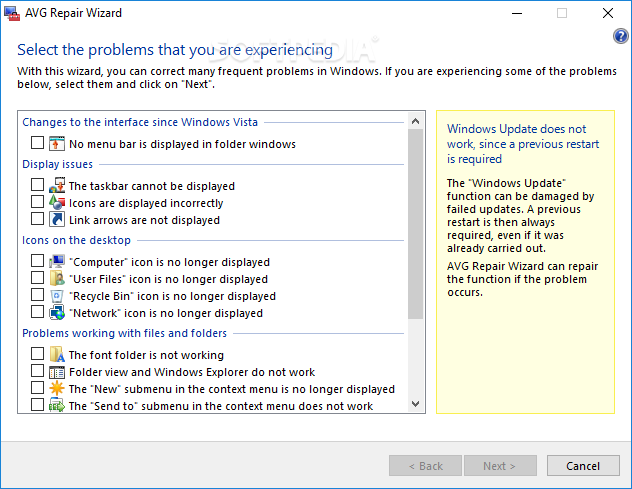
Task: Click the AVG Repair Wizard title bar icon
Action: (x=12, y=14)
